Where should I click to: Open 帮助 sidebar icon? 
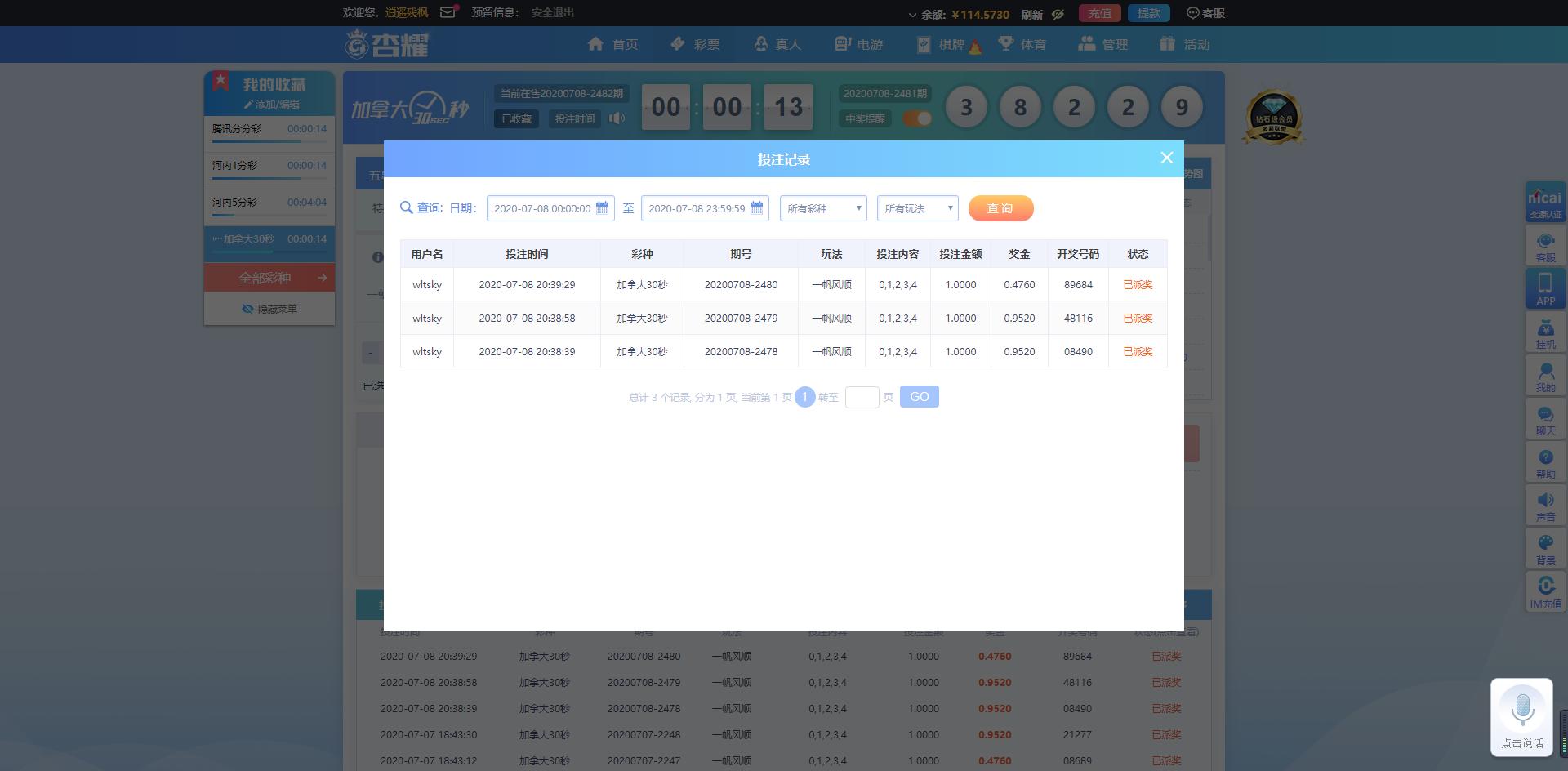coord(1545,463)
